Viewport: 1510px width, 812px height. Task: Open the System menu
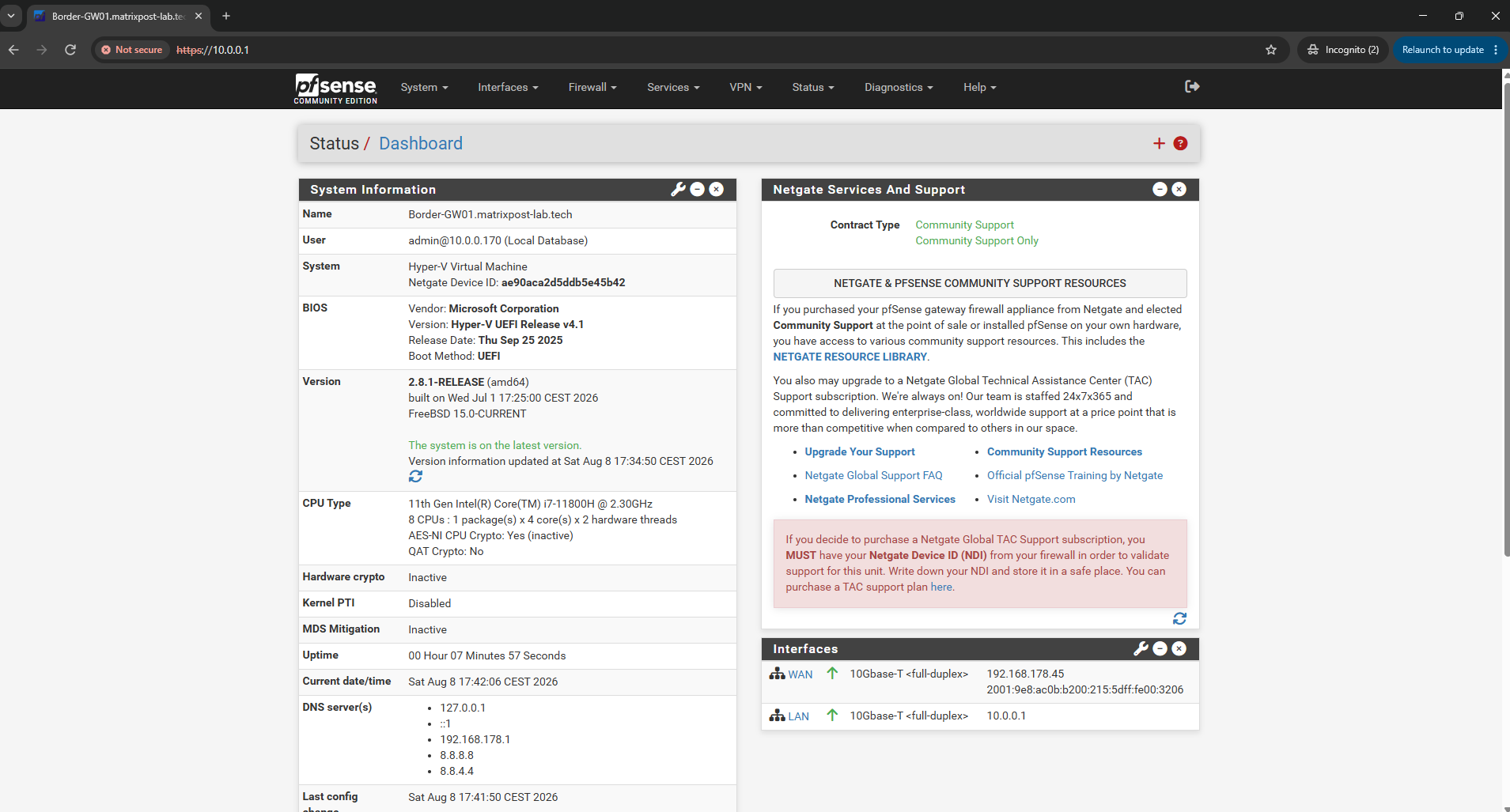[424, 87]
